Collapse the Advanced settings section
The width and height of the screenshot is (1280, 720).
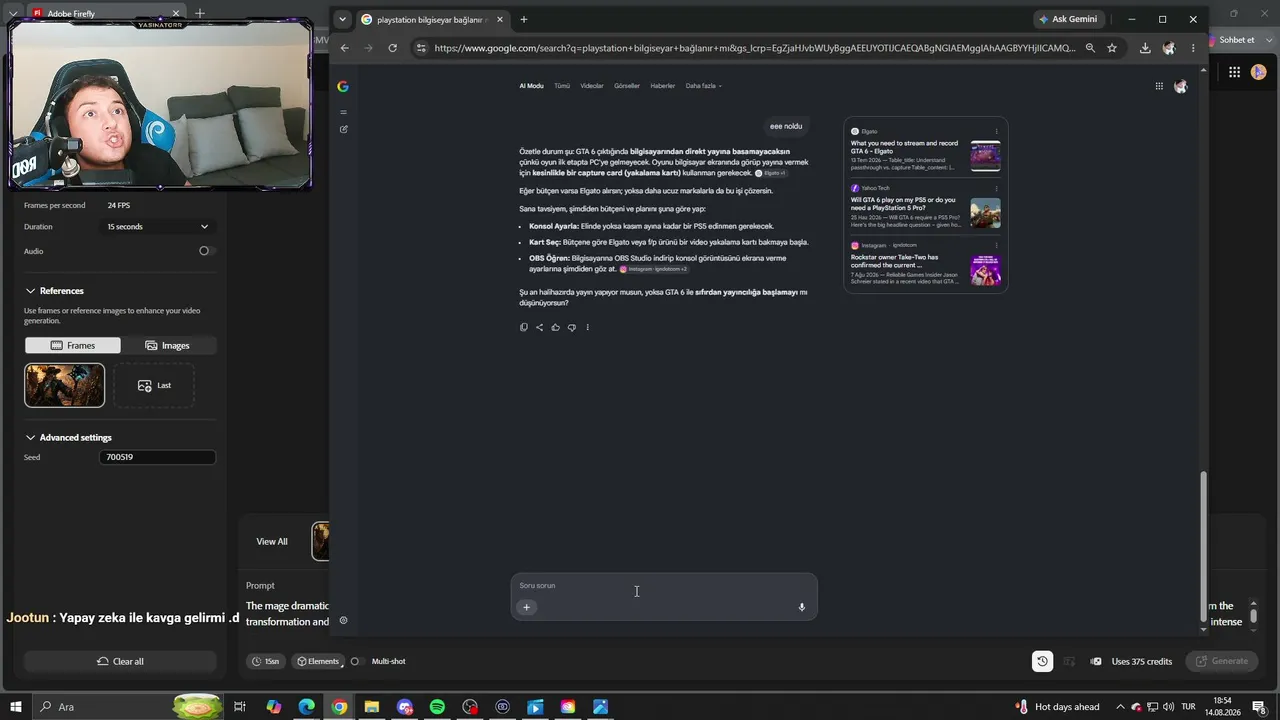tap(30, 438)
